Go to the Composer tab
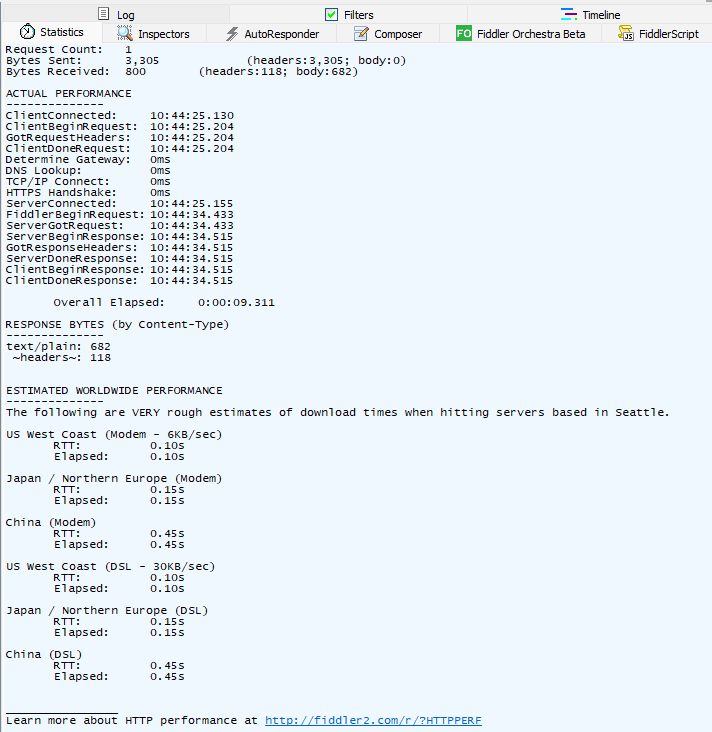 click(x=388, y=34)
